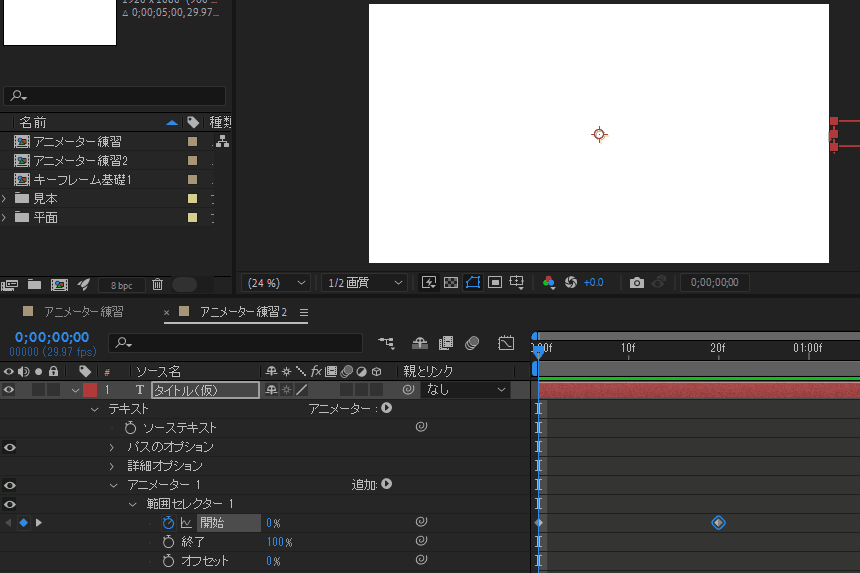Add or remove keyframe diamond for 開始

click(x=24, y=523)
